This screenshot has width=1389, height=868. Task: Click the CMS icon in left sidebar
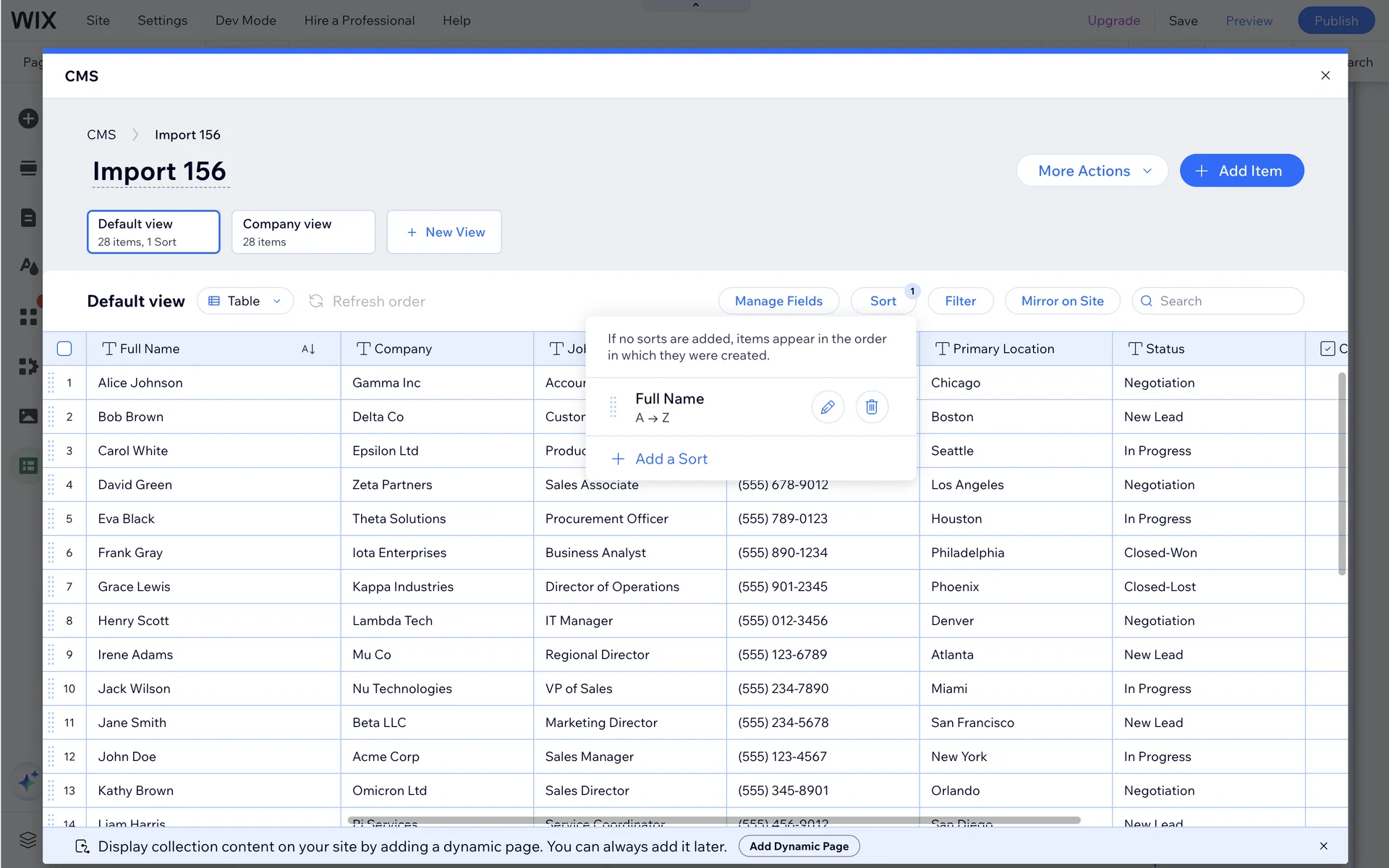pyautogui.click(x=28, y=466)
